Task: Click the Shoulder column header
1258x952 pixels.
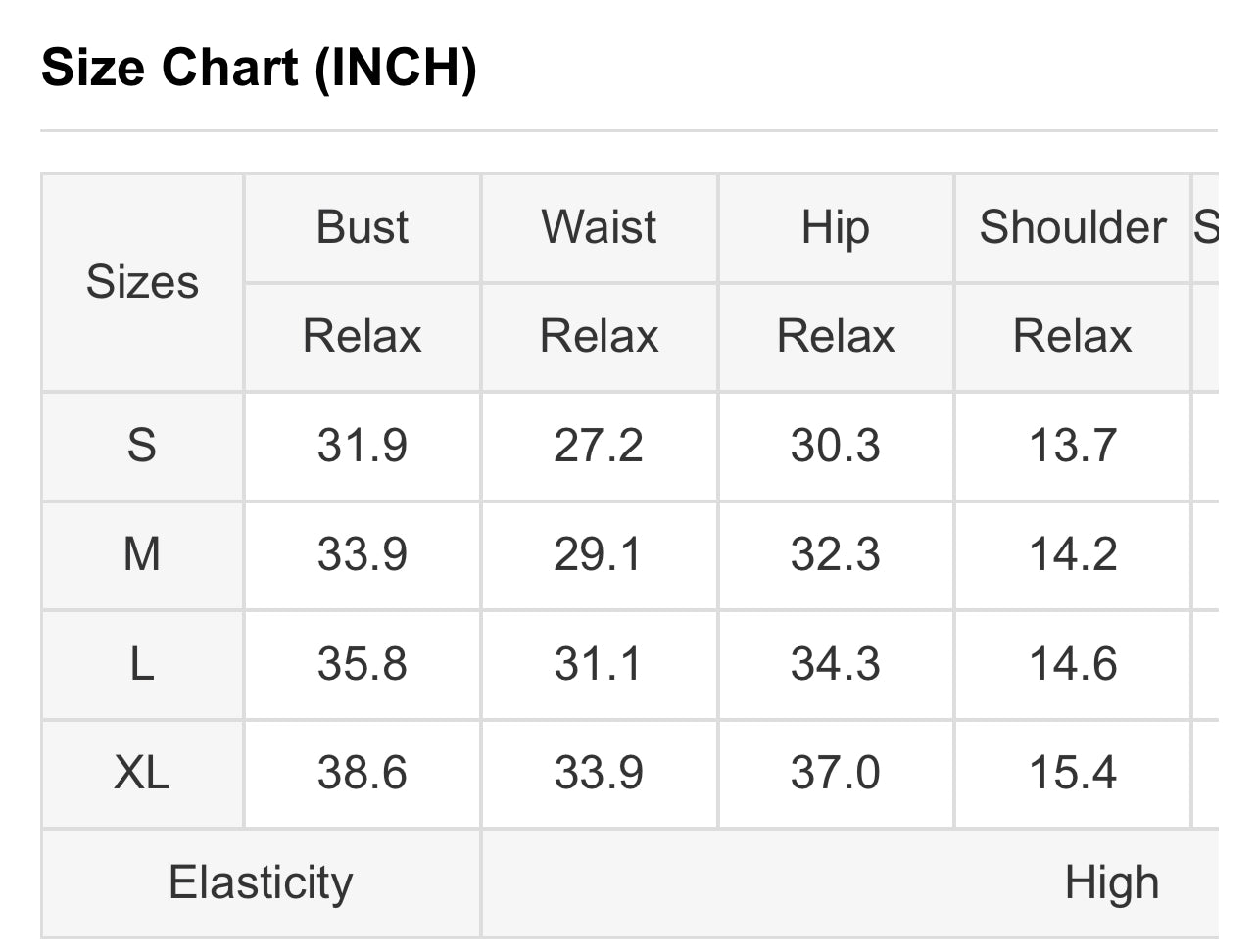Action: [1073, 228]
